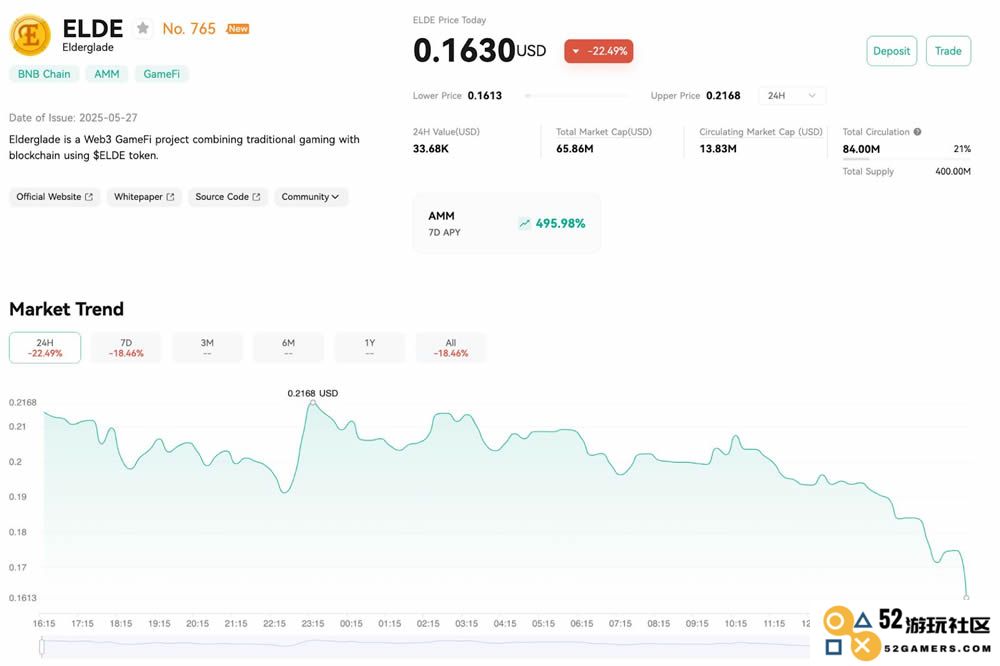The height and width of the screenshot is (666, 1000).
Task: Click the Total Circulation 21% progress bar
Action: click(x=906, y=159)
